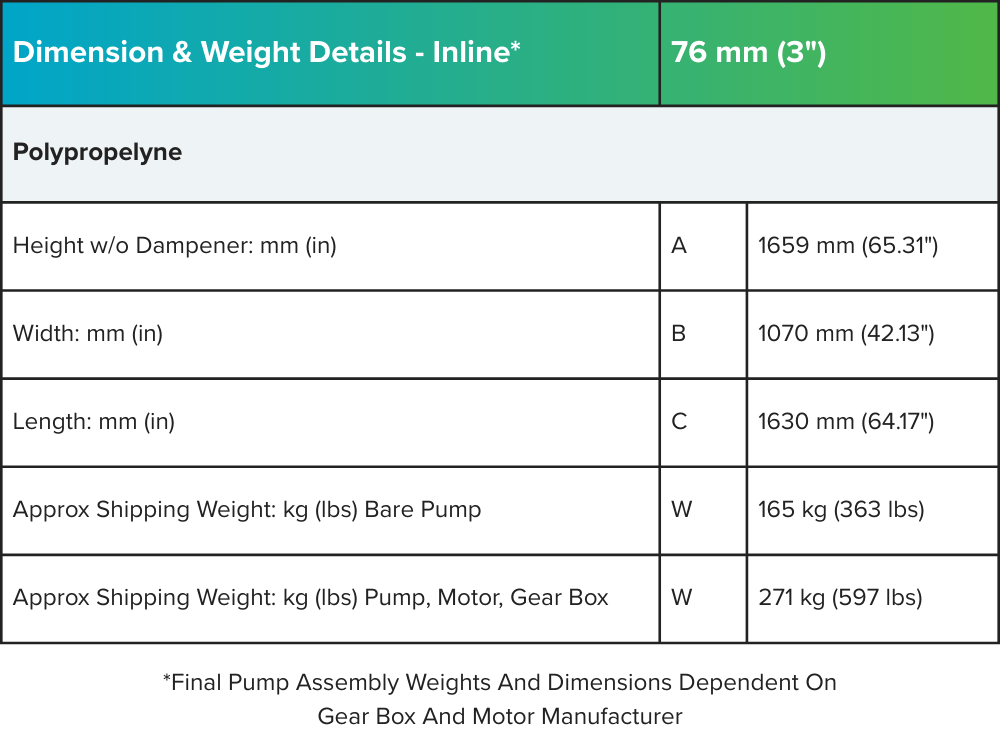Viewport: 1000px width, 750px height.
Task: Click the letter C cell
Action: coord(680,422)
